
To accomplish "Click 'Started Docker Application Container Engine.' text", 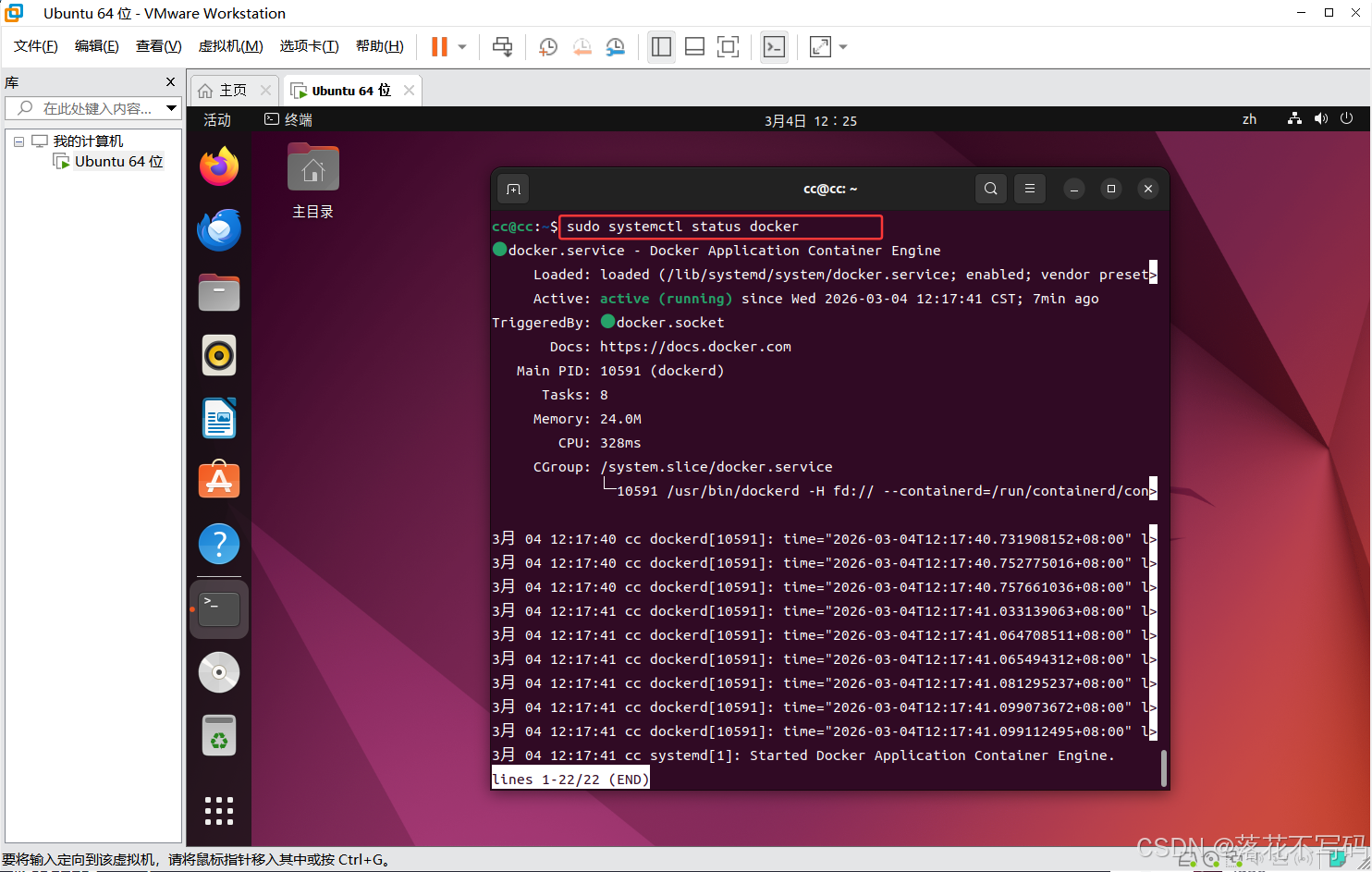I will click(x=932, y=755).
